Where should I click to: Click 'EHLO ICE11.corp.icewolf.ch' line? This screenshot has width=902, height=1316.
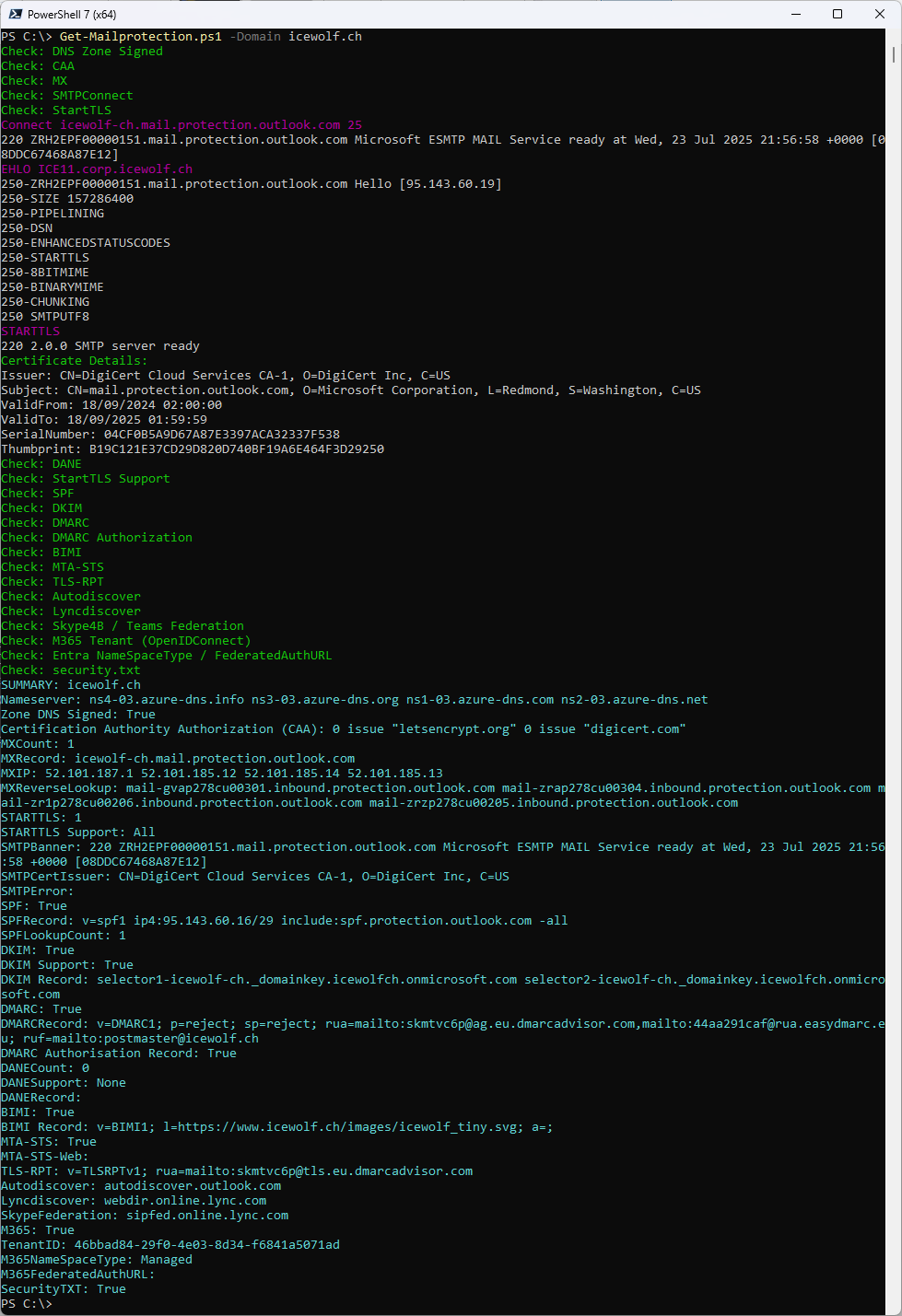pyautogui.click(x=97, y=169)
